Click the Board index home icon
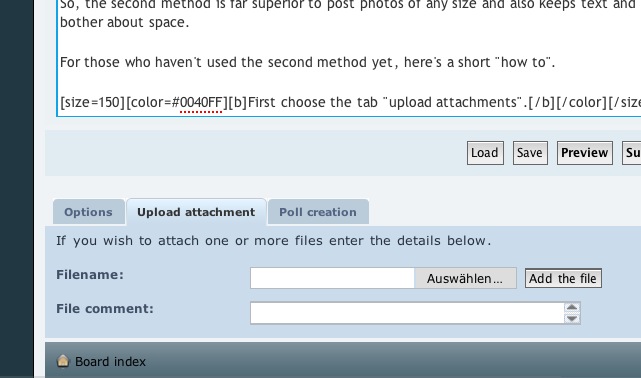The image size is (641, 378). coord(63,361)
